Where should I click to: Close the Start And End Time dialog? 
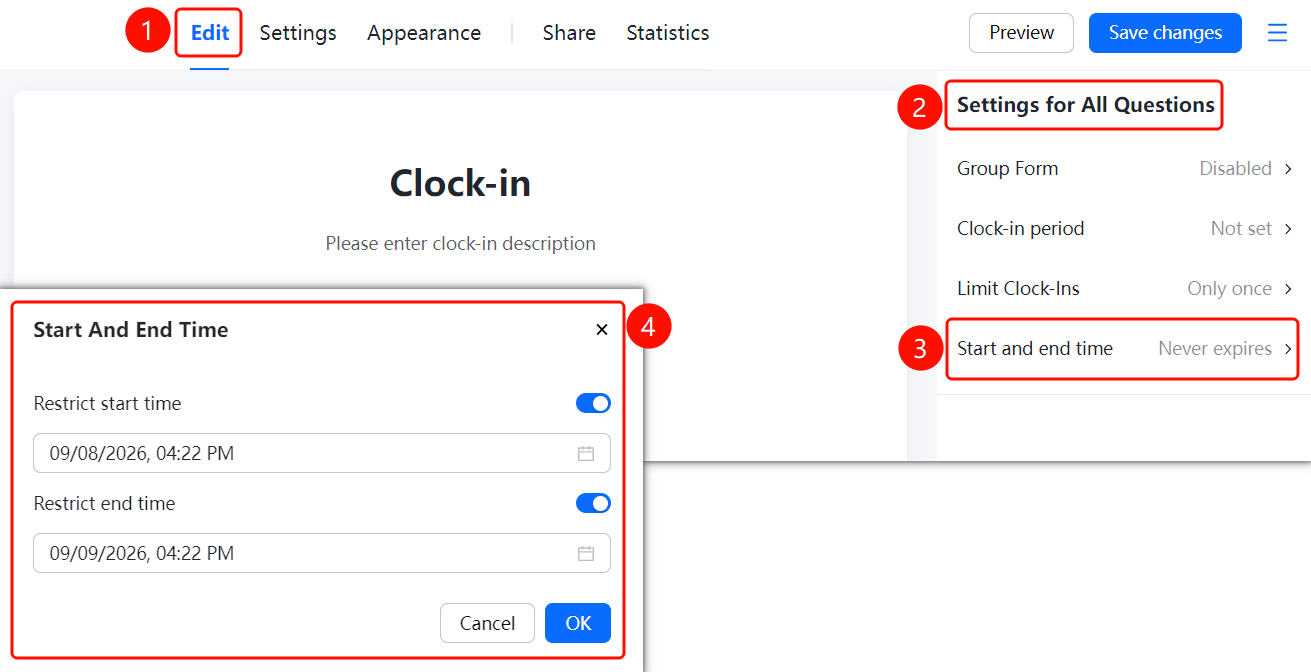(602, 329)
